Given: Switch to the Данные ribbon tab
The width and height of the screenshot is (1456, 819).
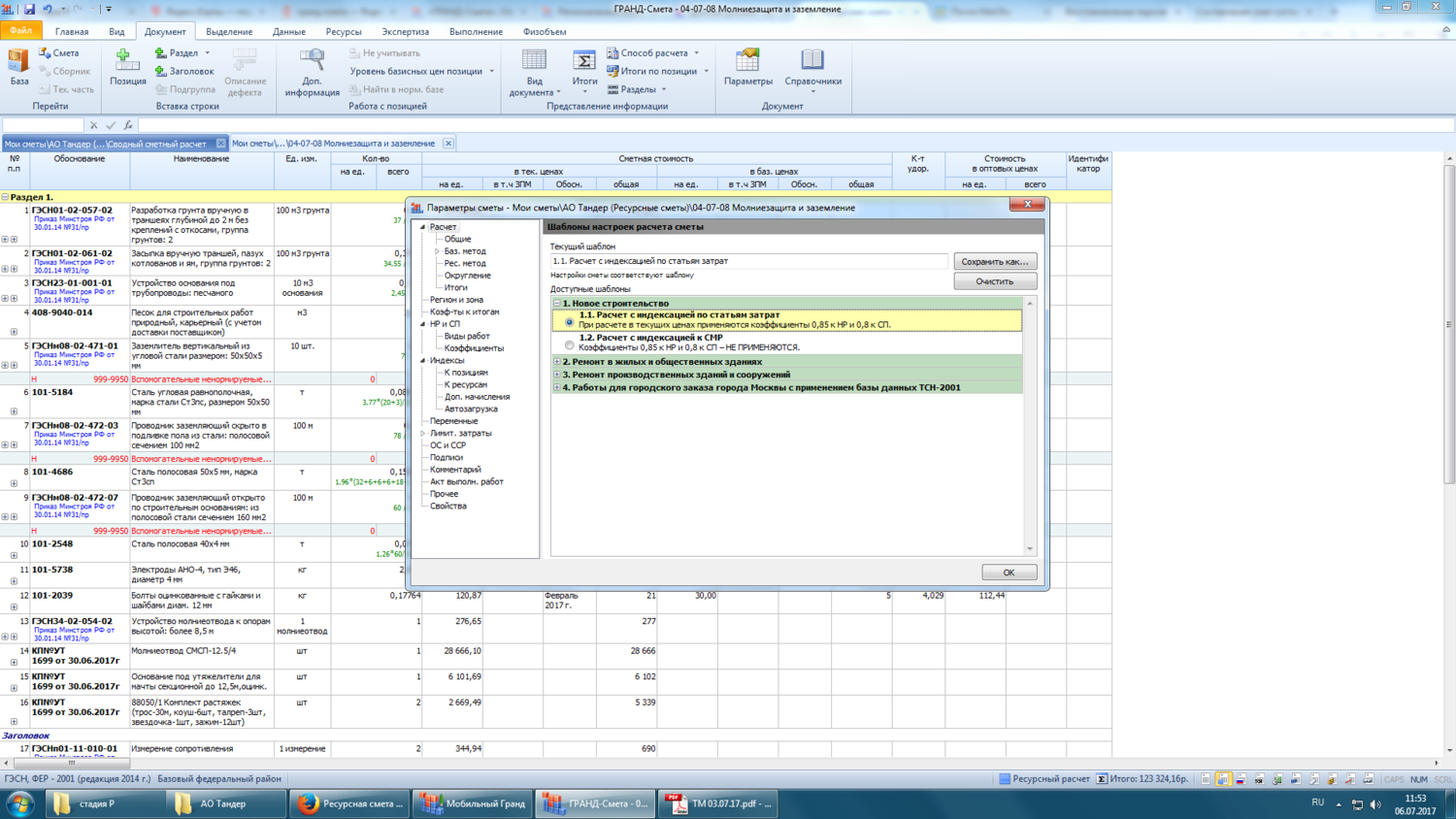Looking at the screenshot, I should pos(288,32).
